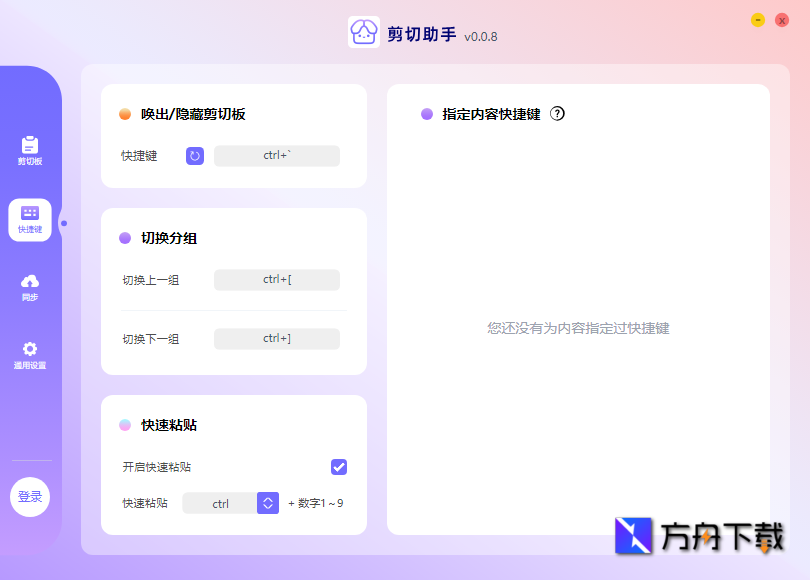810x580 pixels.
Task: Click the 方舟下载 watermark logo
Action: (x=633, y=538)
